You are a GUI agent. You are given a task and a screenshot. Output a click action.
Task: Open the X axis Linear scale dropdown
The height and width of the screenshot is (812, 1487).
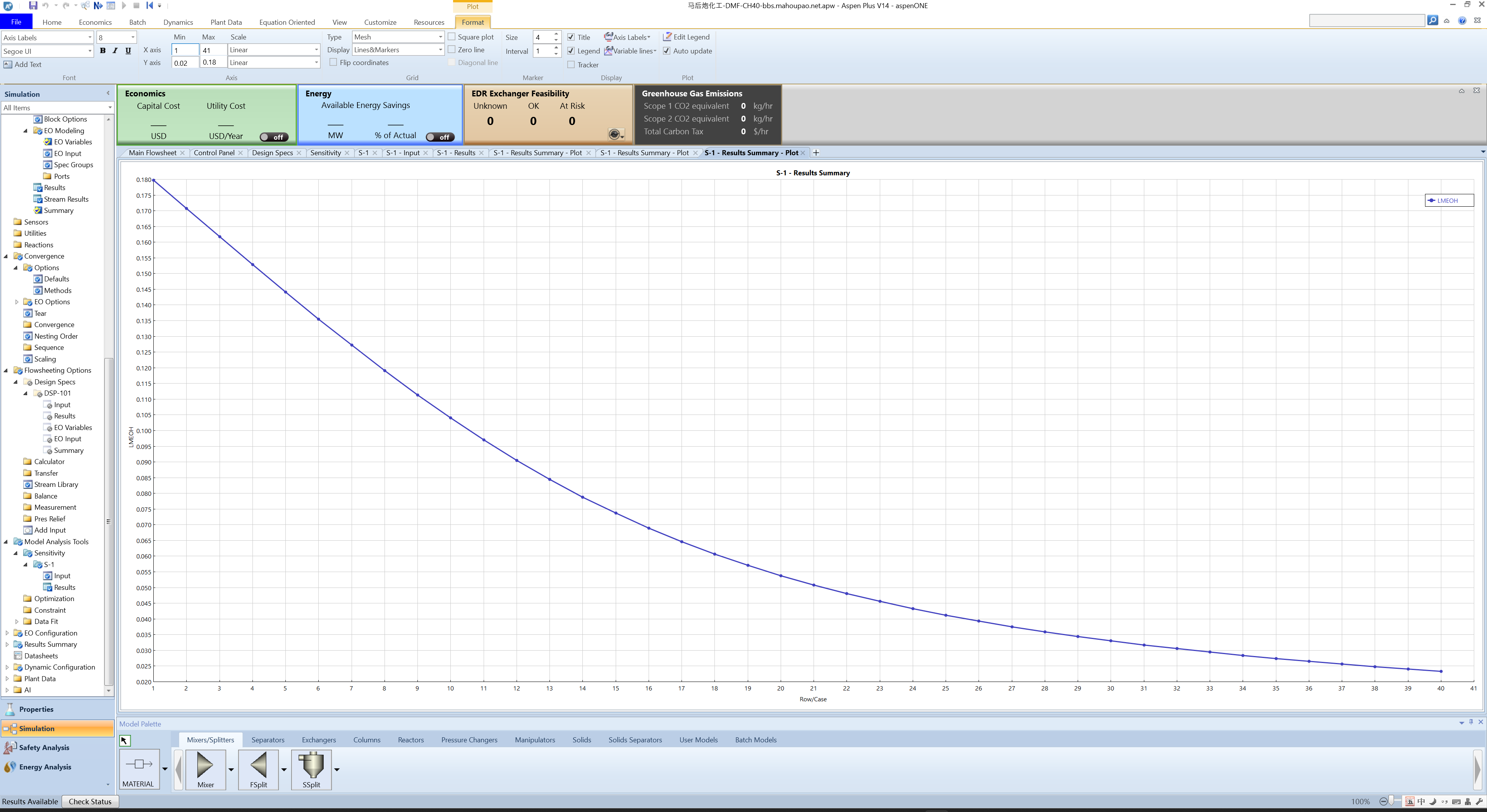[x=274, y=50]
